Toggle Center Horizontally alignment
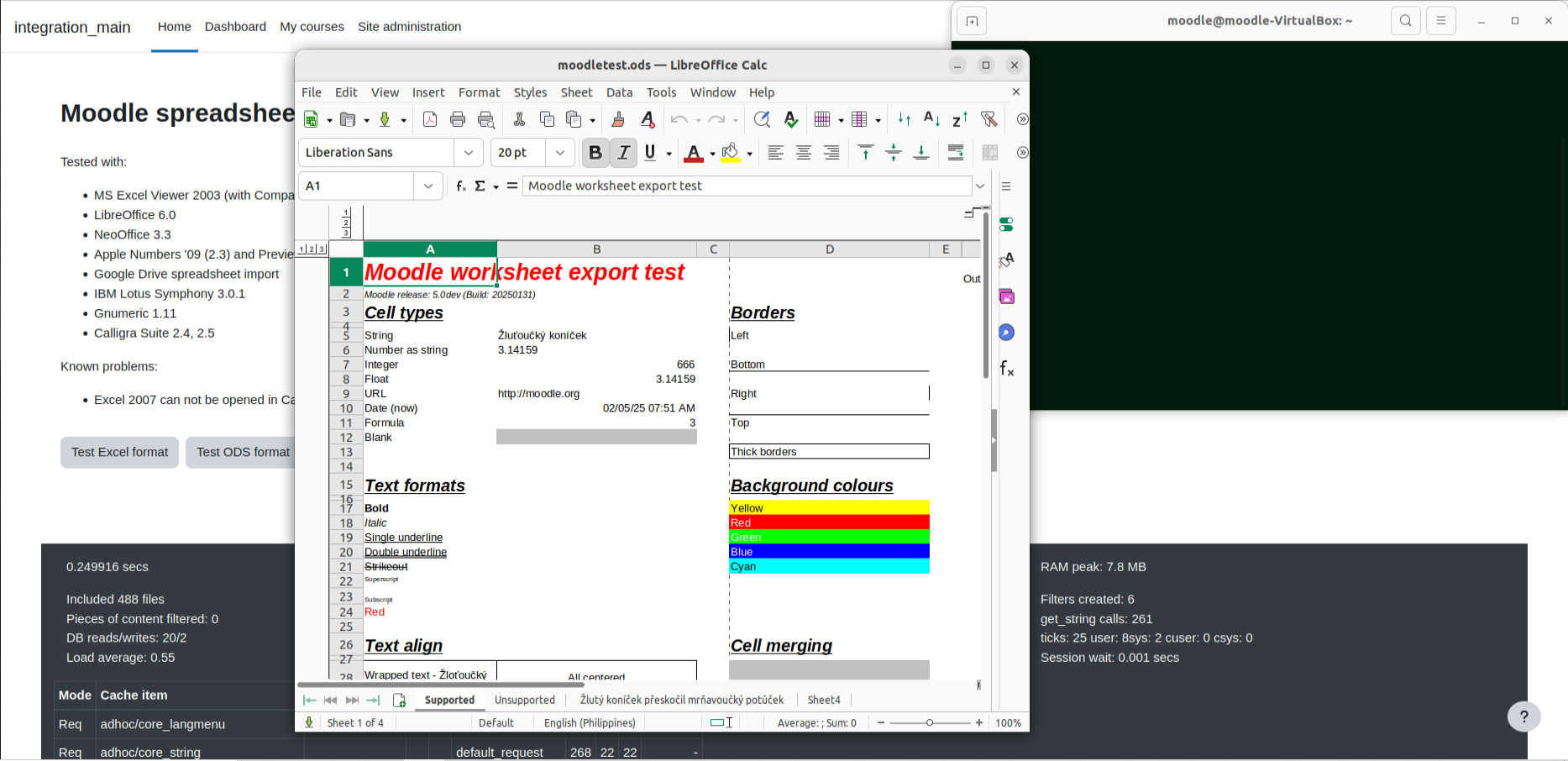 [804, 152]
